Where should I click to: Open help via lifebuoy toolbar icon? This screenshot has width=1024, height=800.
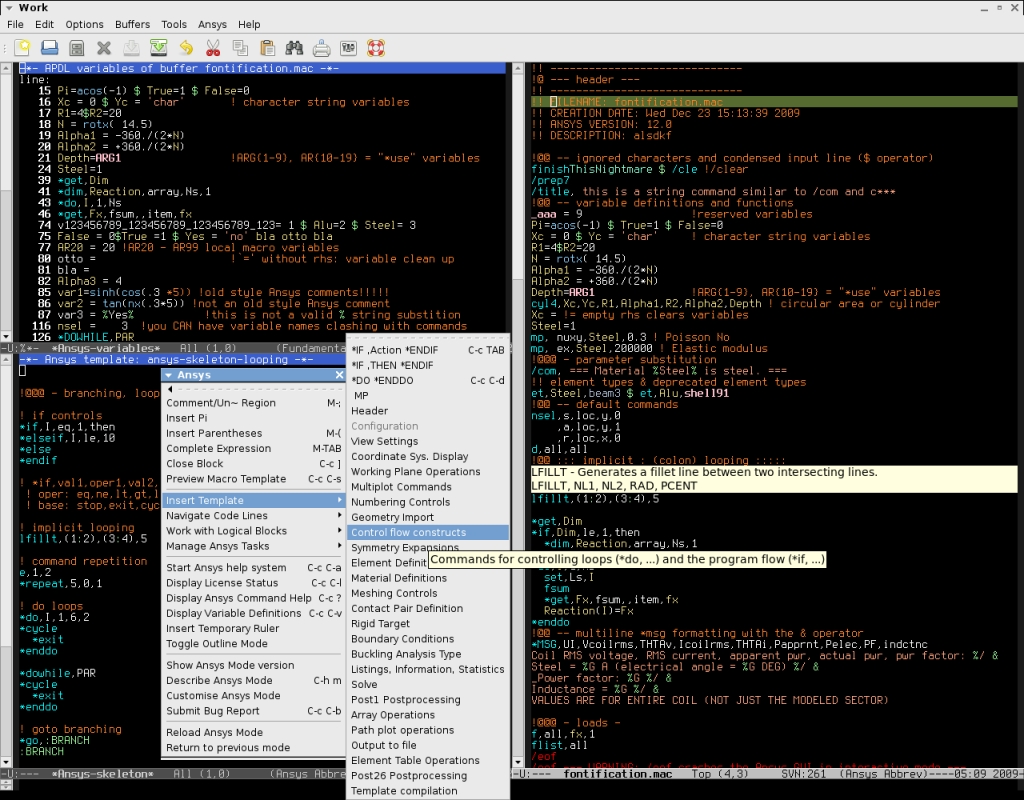point(376,48)
